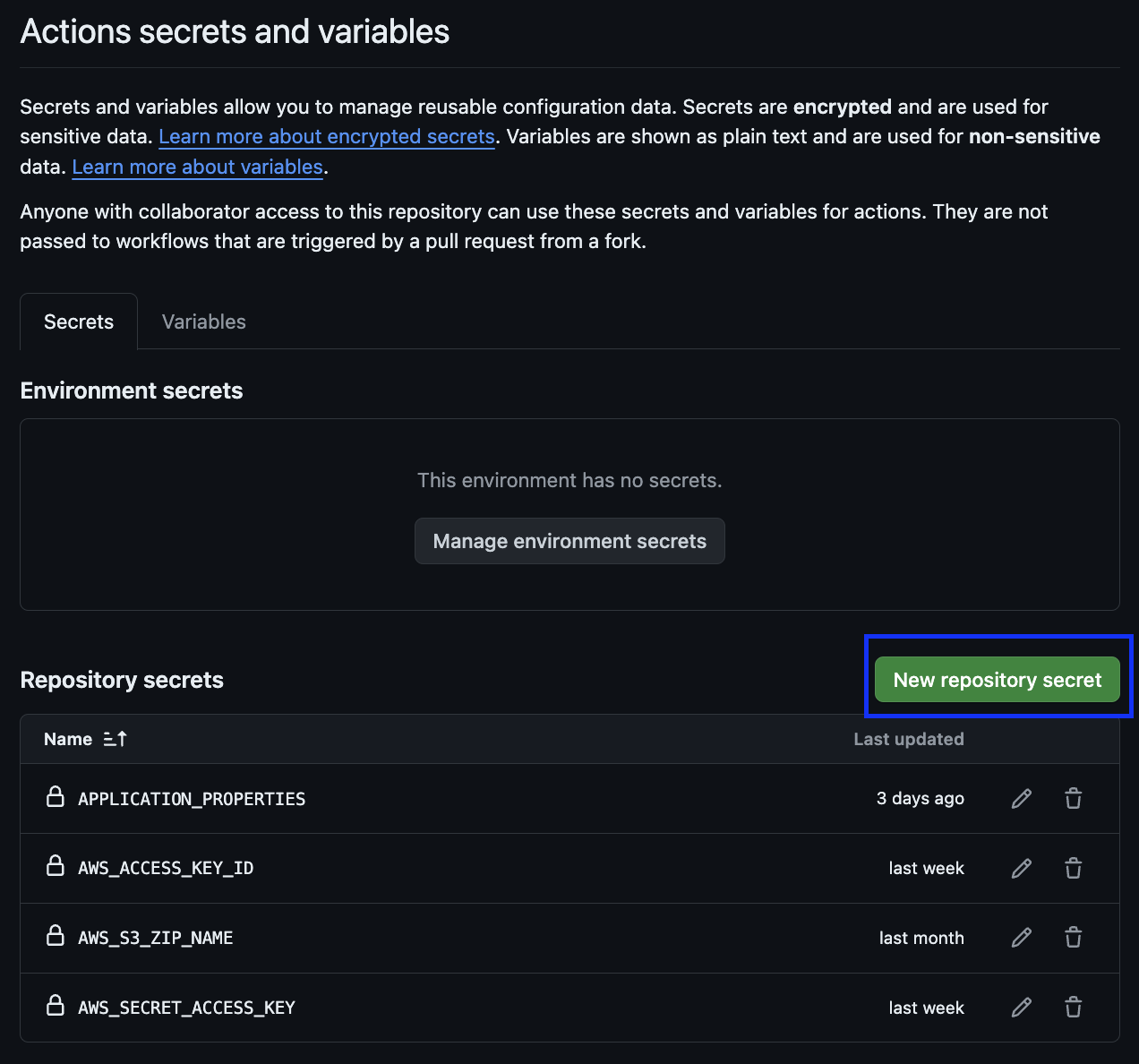Click the AWS_SECRET_ACCESS_KEY secret name
Viewport: 1139px width, 1064px height.
[186, 1008]
